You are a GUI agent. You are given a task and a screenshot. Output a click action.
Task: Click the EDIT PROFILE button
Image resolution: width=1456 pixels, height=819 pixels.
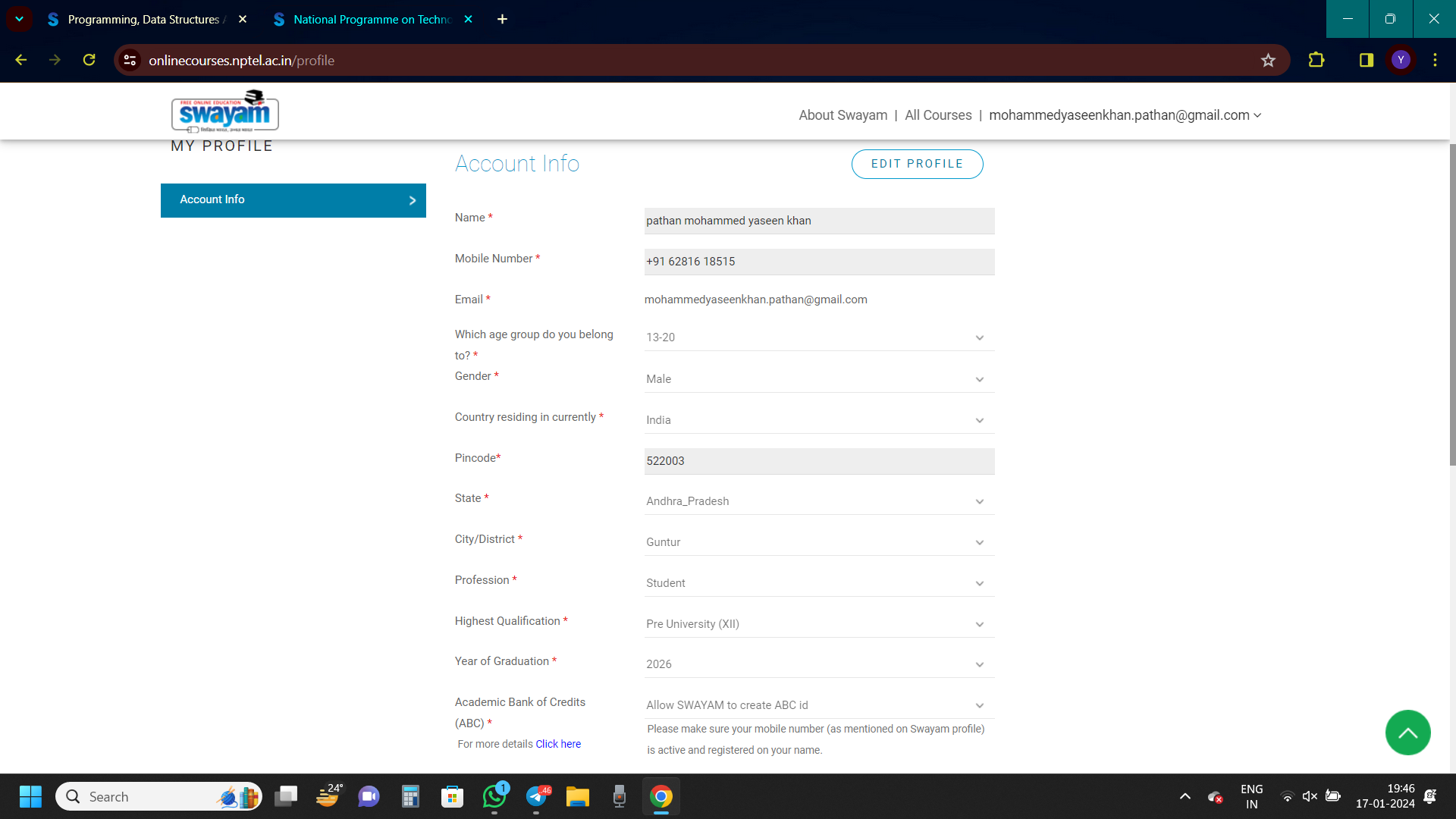pyautogui.click(x=917, y=164)
